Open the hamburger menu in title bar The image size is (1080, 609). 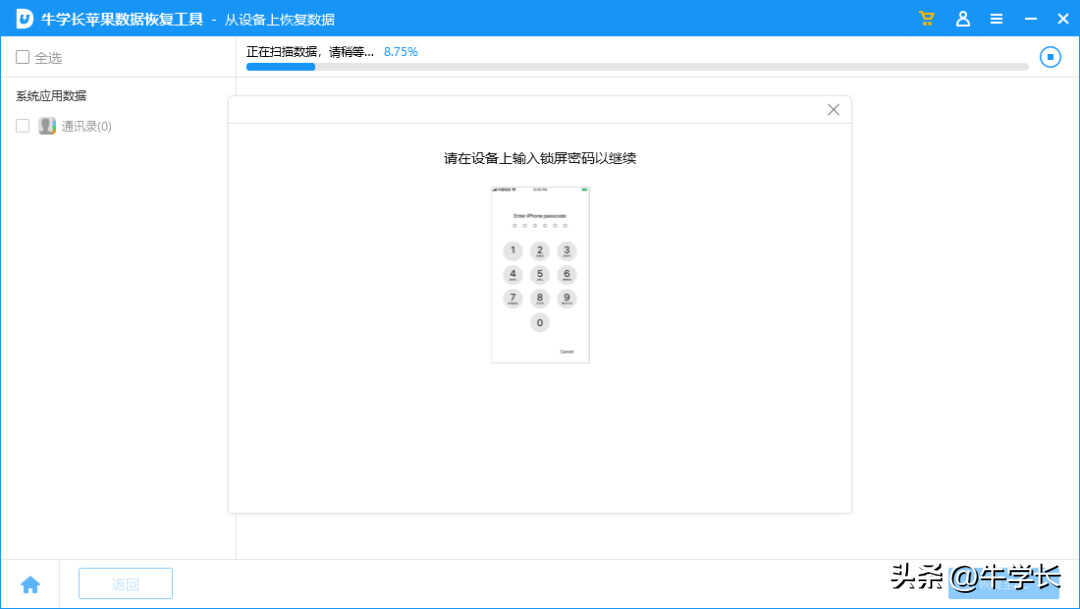tap(996, 19)
